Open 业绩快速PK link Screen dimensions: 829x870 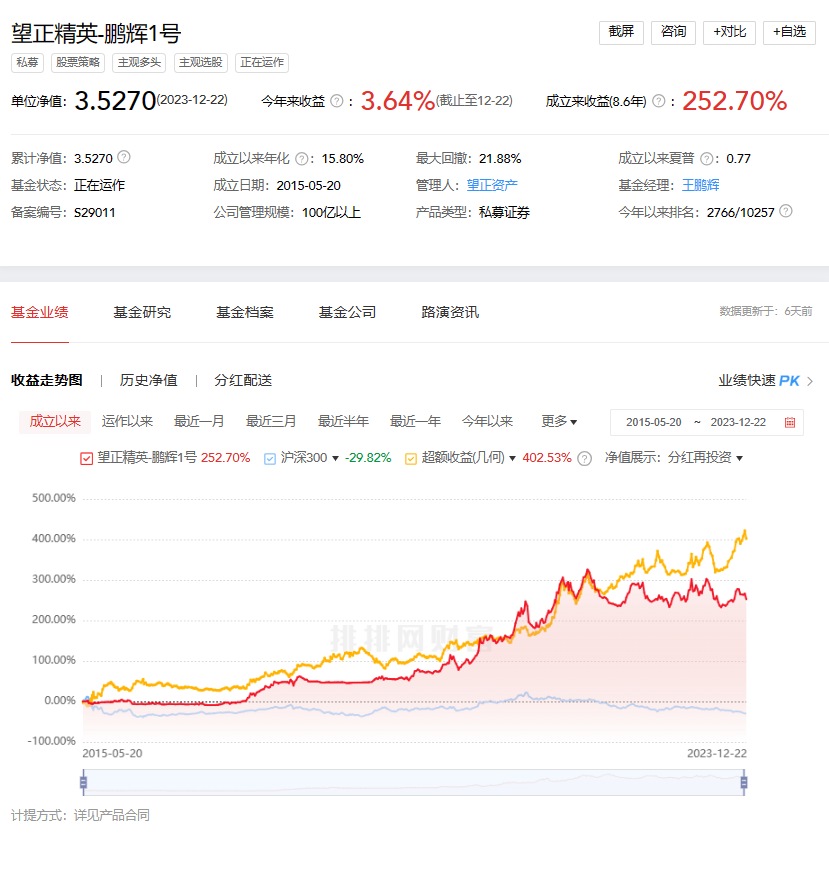[x=759, y=381]
